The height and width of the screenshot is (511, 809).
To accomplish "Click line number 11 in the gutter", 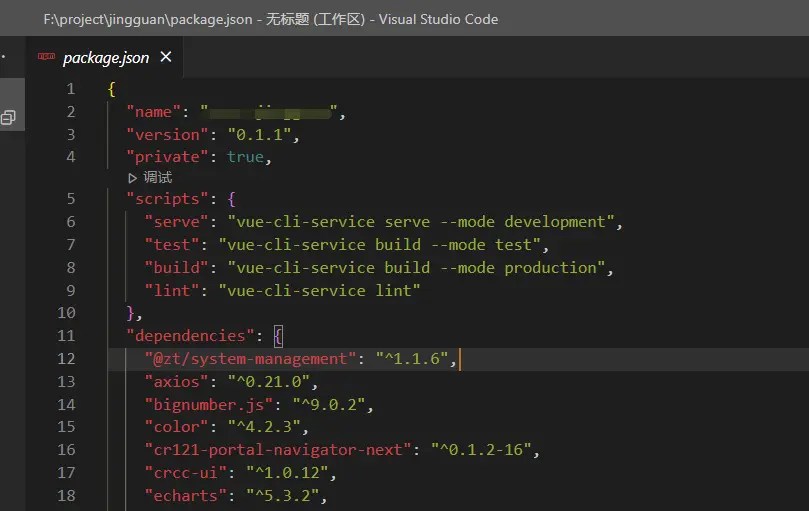I will pyautogui.click(x=66, y=336).
